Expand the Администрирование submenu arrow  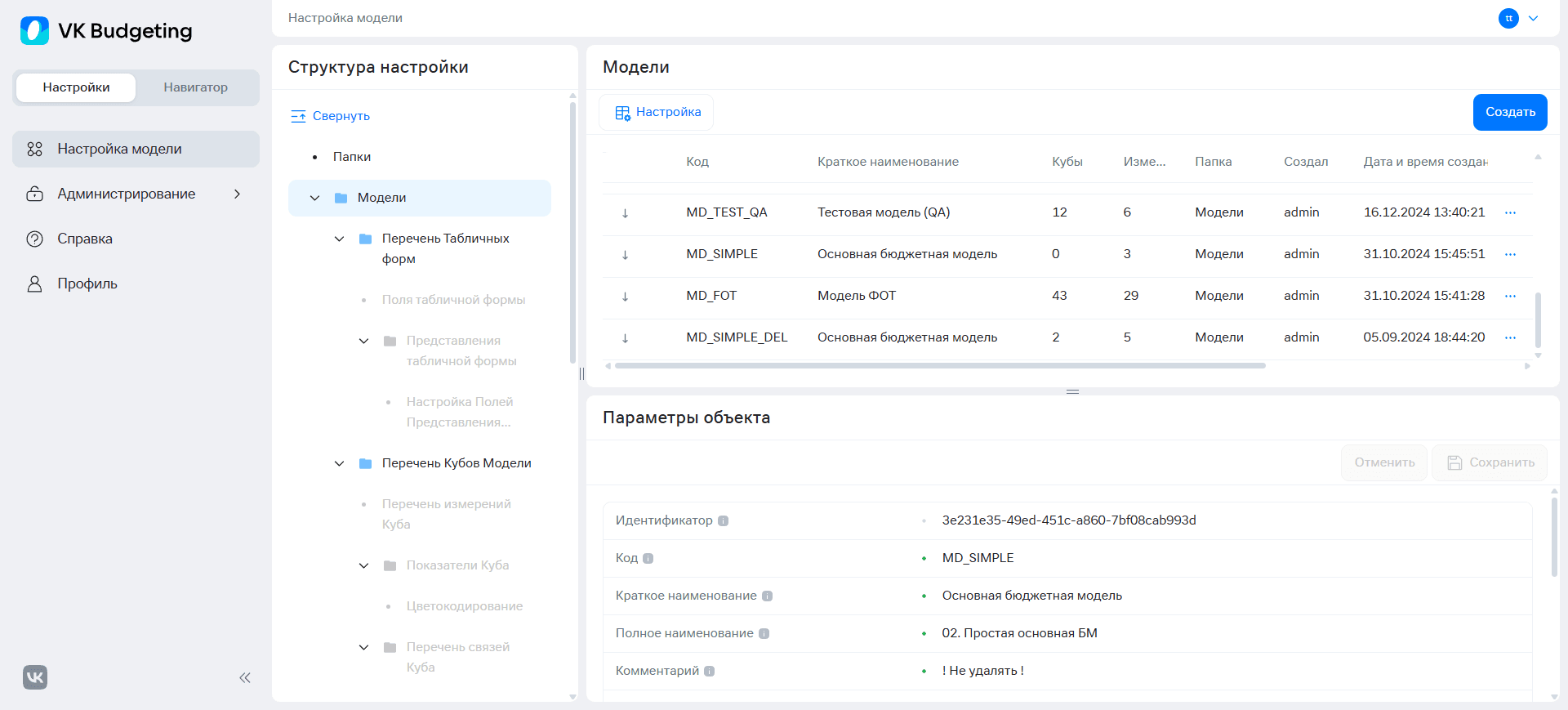pyautogui.click(x=237, y=194)
